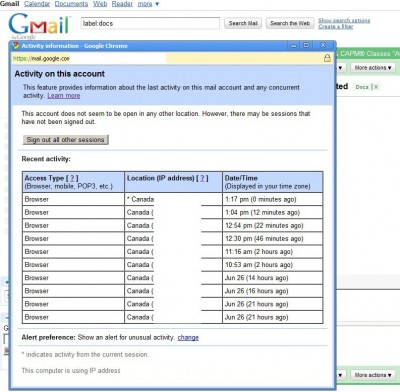Select the Gmail item in top bar
This screenshot has height=392, width=400.
coord(10,4)
